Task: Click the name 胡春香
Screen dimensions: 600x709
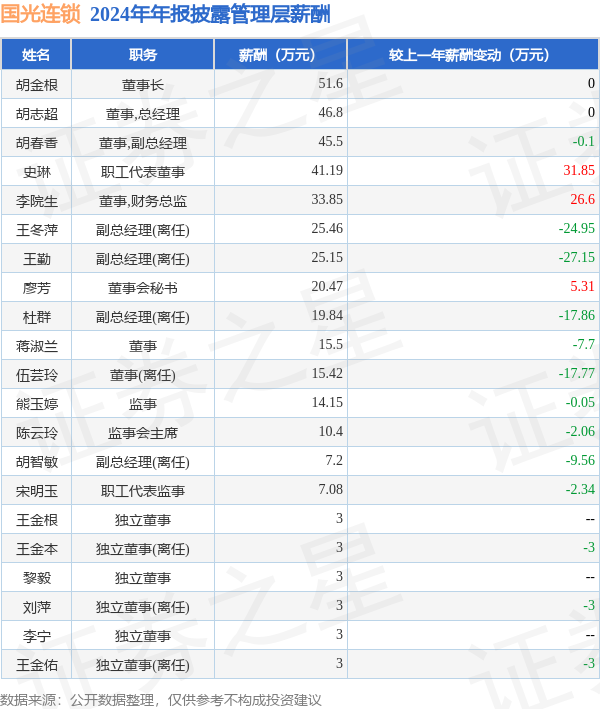Action: pyautogui.click(x=37, y=142)
